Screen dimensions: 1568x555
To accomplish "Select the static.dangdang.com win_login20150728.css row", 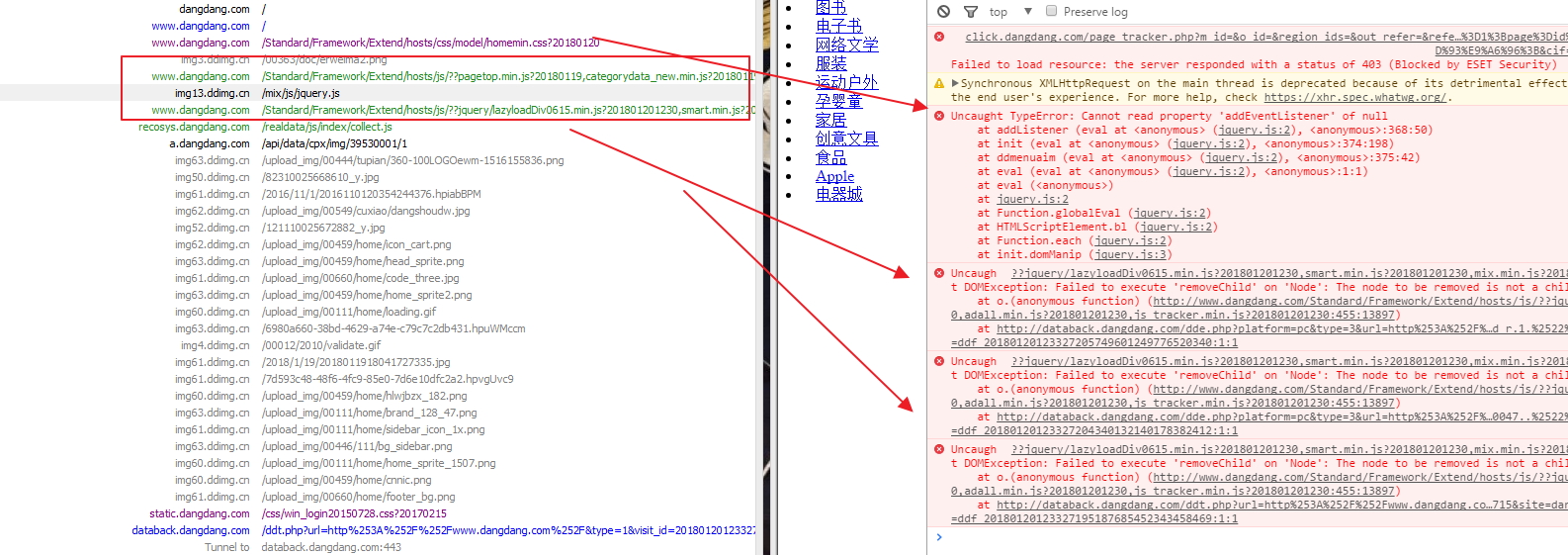I will [x=378, y=513].
